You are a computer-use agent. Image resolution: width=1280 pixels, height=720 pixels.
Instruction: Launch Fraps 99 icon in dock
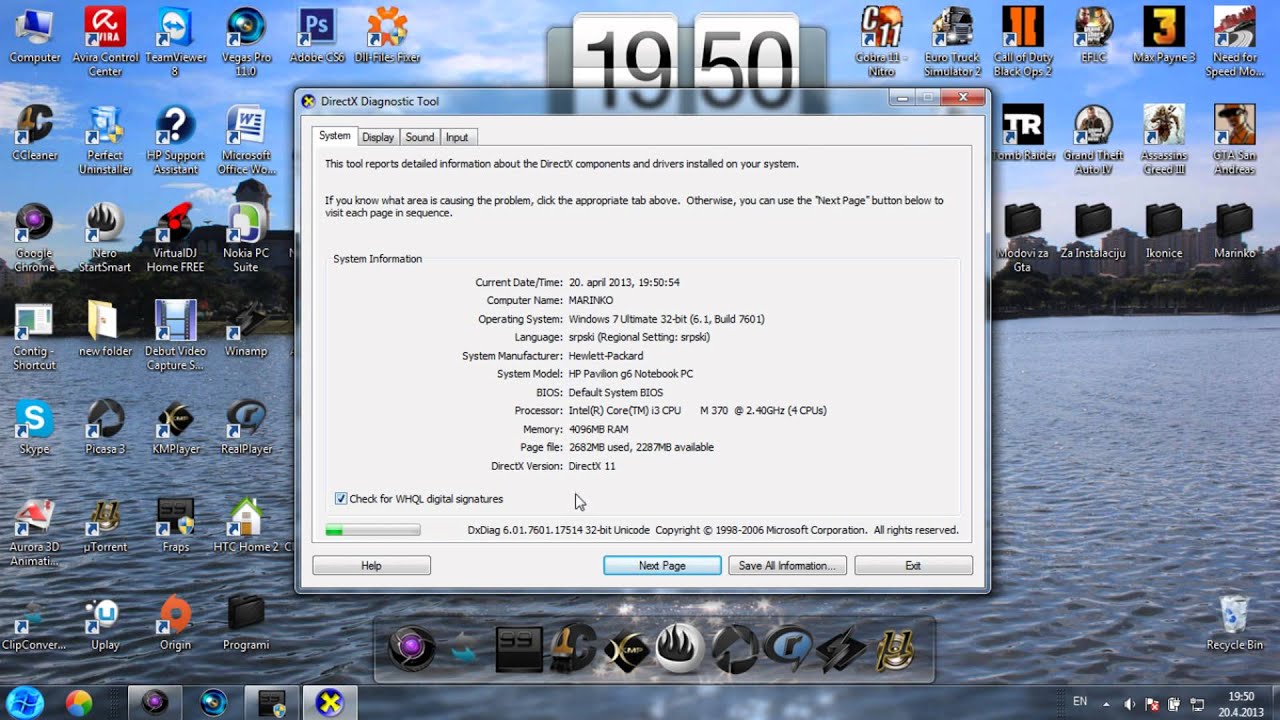pyautogui.click(x=519, y=649)
